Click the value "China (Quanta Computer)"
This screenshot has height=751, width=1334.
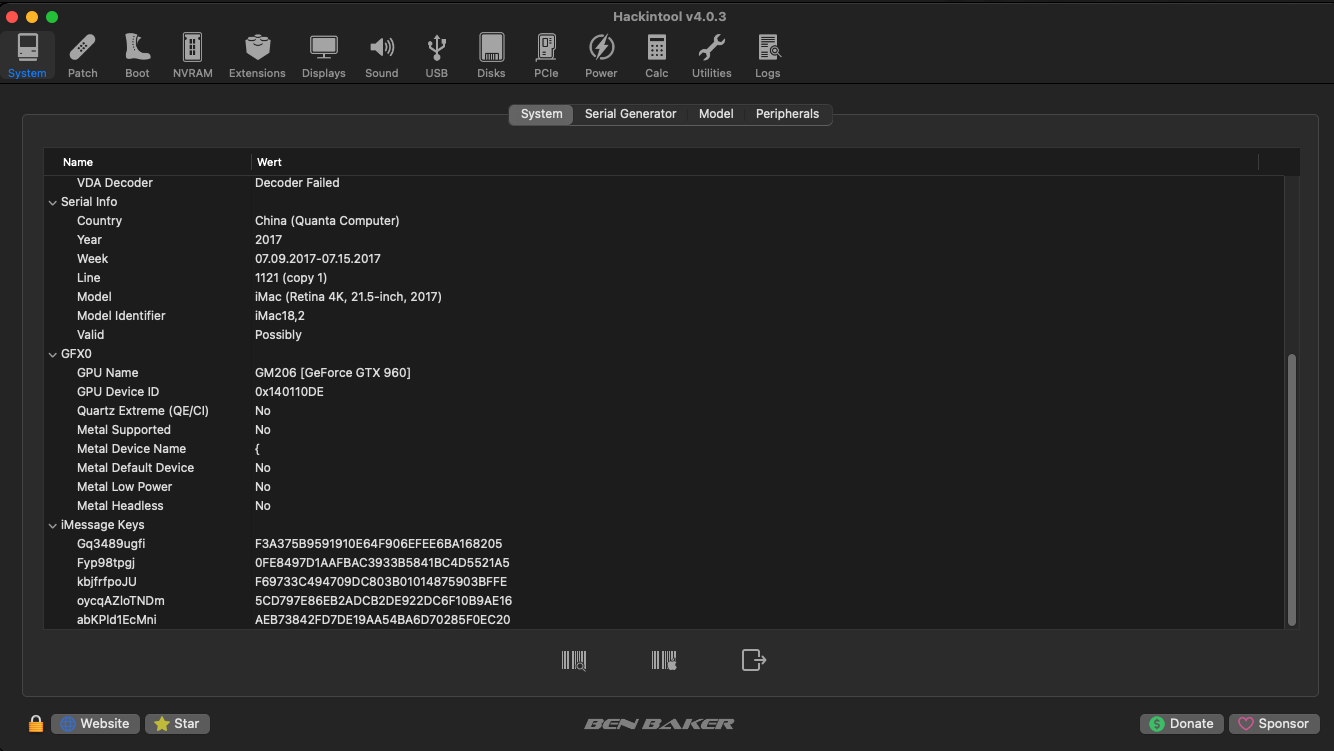pyautogui.click(x=327, y=221)
